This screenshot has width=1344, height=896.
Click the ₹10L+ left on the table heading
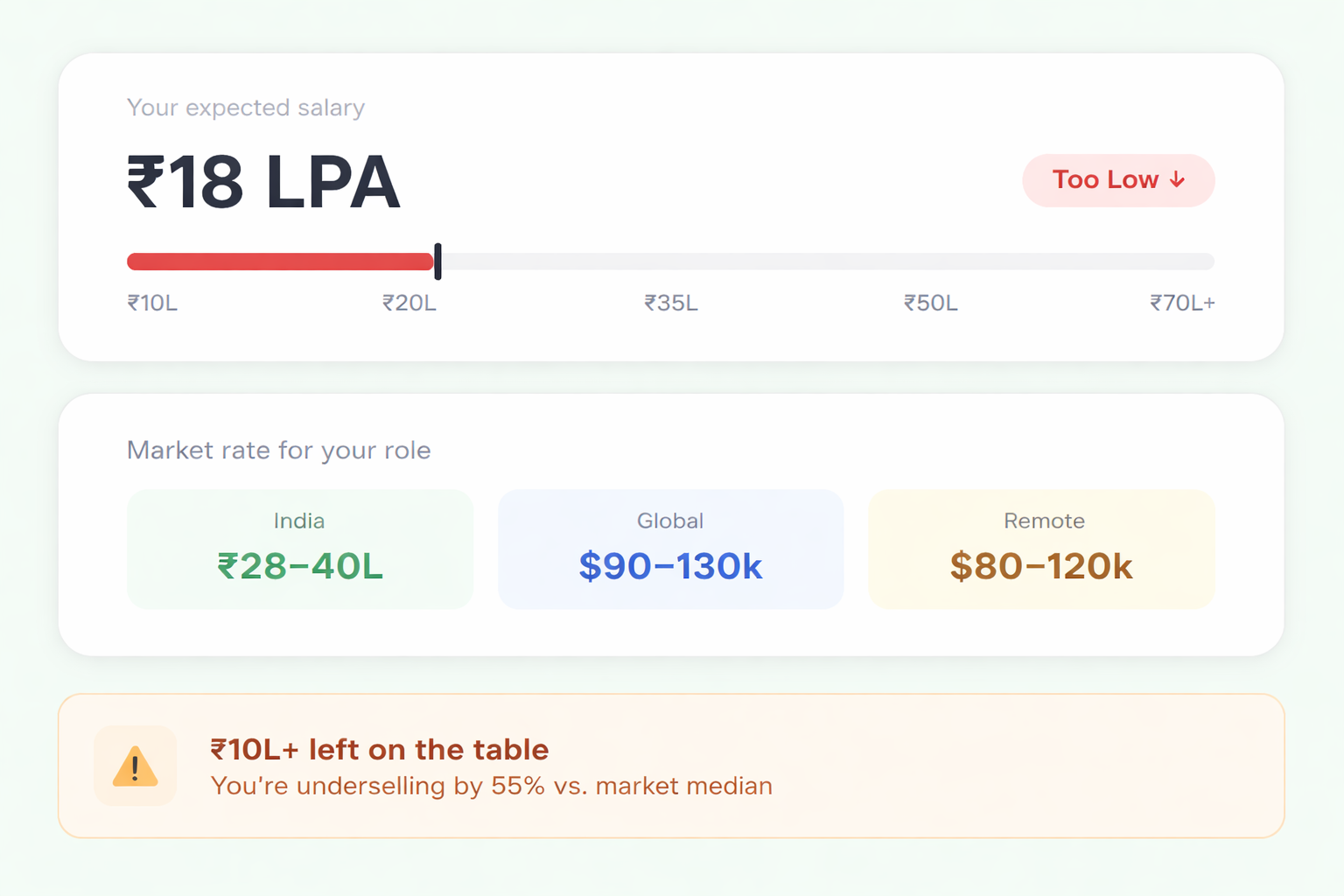(379, 750)
